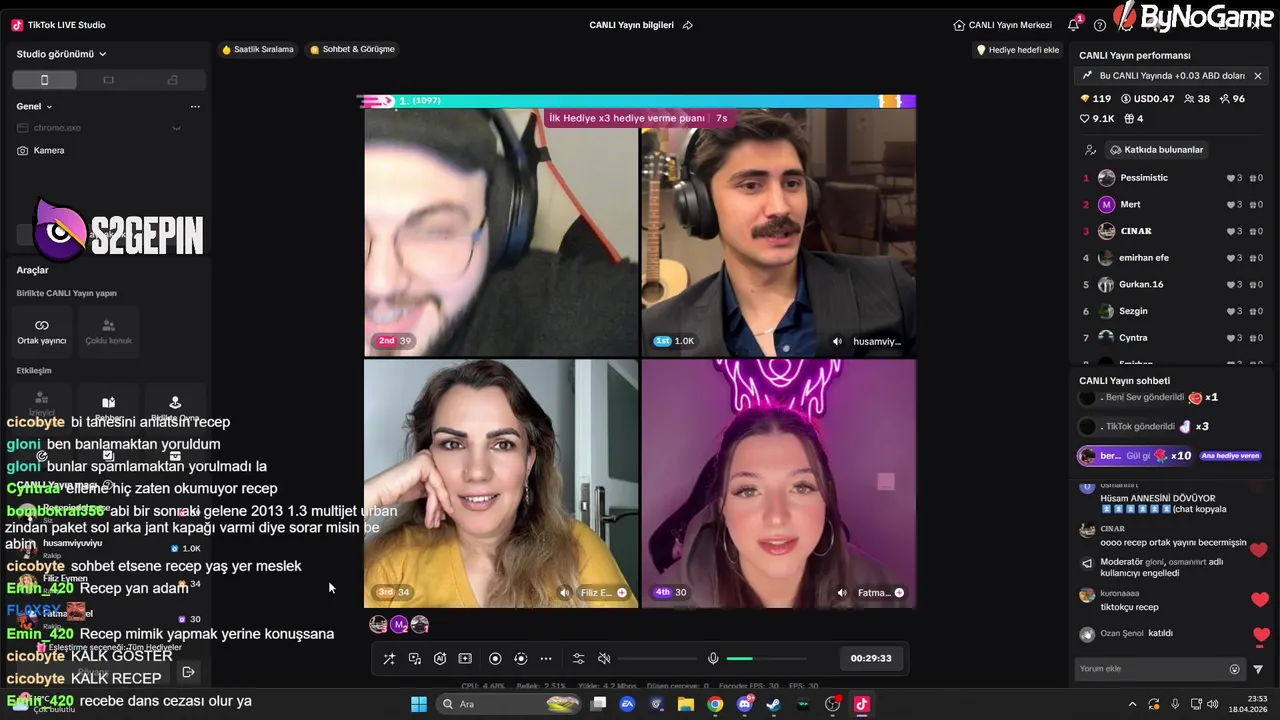The width and height of the screenshot is (1280, 720).
Task: Start recording with the record circle icon
Action: (x=495, y=659)
